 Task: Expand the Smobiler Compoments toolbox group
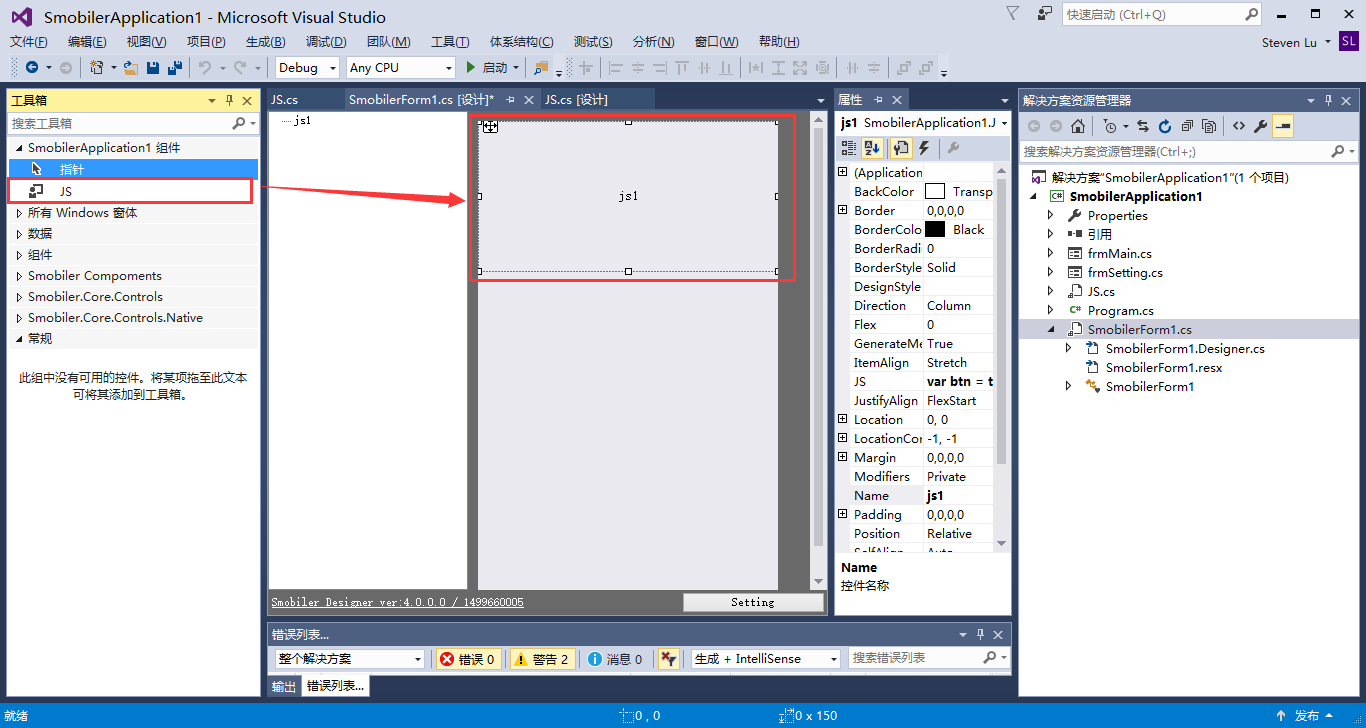[19, 276]
